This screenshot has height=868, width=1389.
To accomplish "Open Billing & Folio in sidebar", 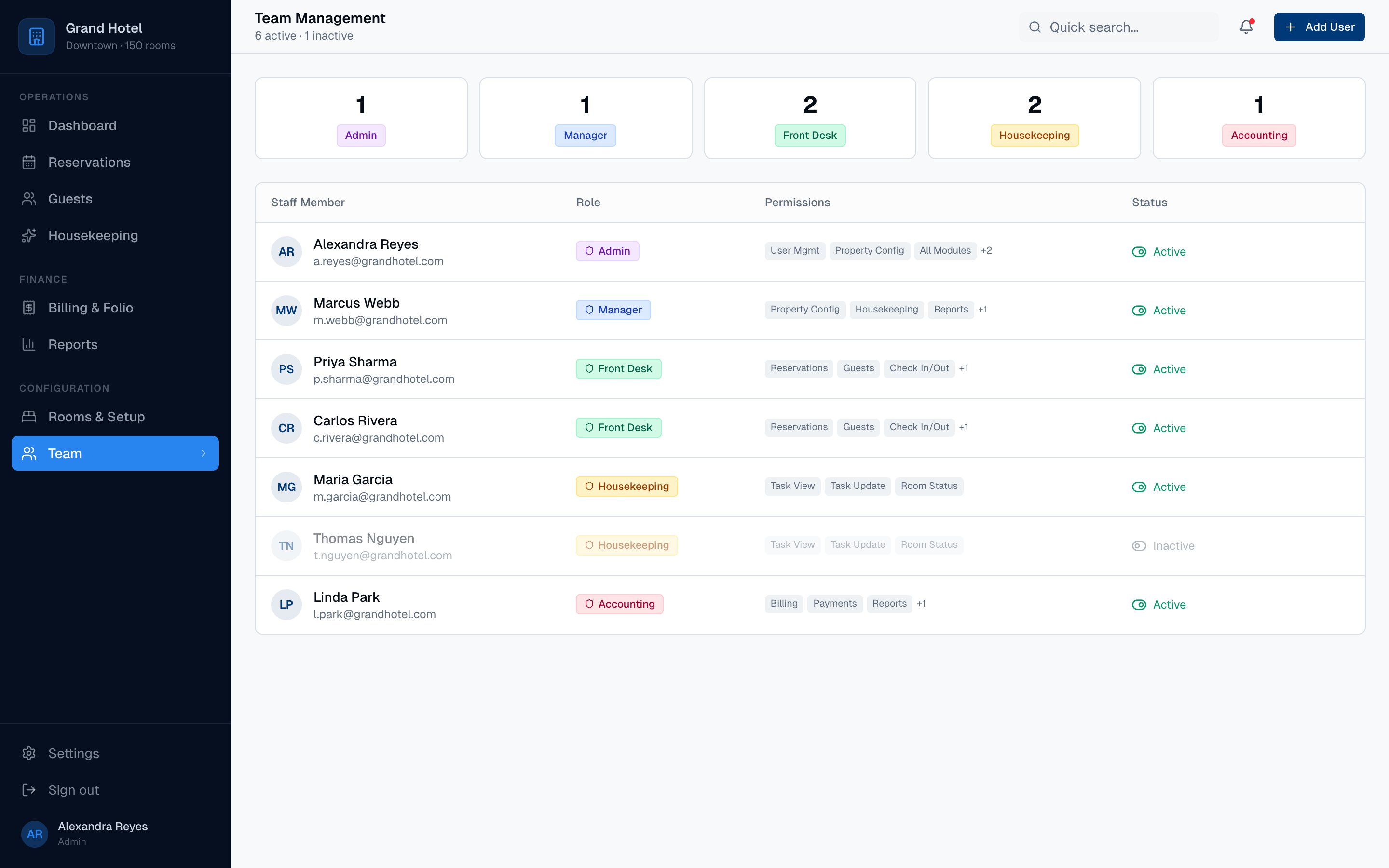I will click(x=115, y=308).
